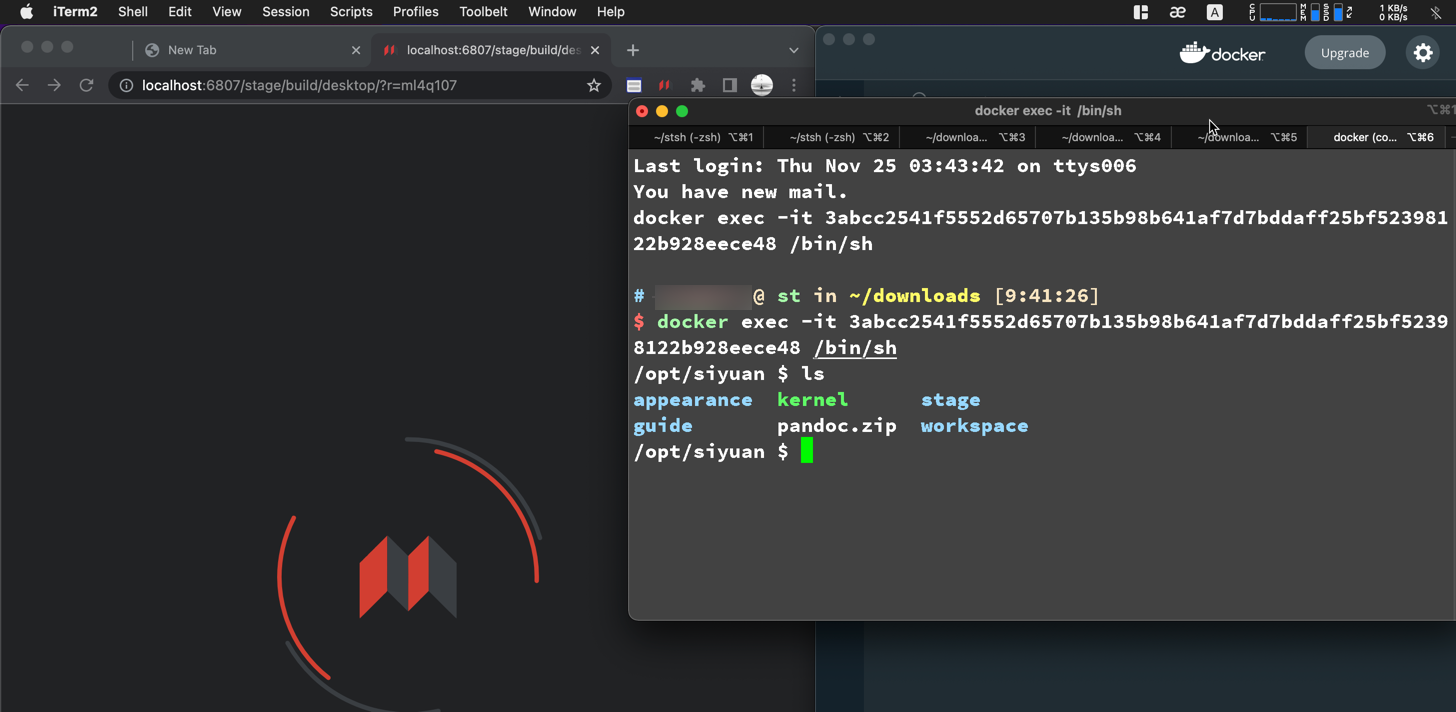Click the browser back arrow
This screenshot has height=712, width=1456.
22,85
